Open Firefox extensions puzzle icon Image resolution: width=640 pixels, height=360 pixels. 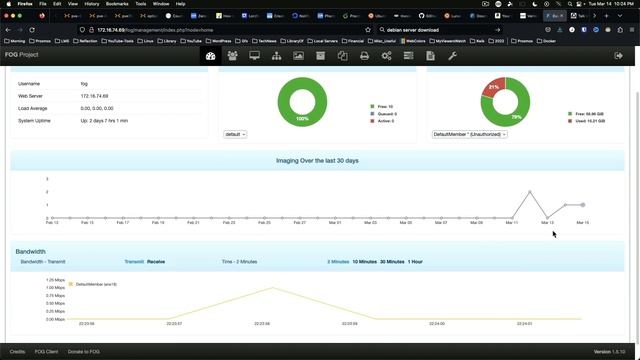(620, 30)
